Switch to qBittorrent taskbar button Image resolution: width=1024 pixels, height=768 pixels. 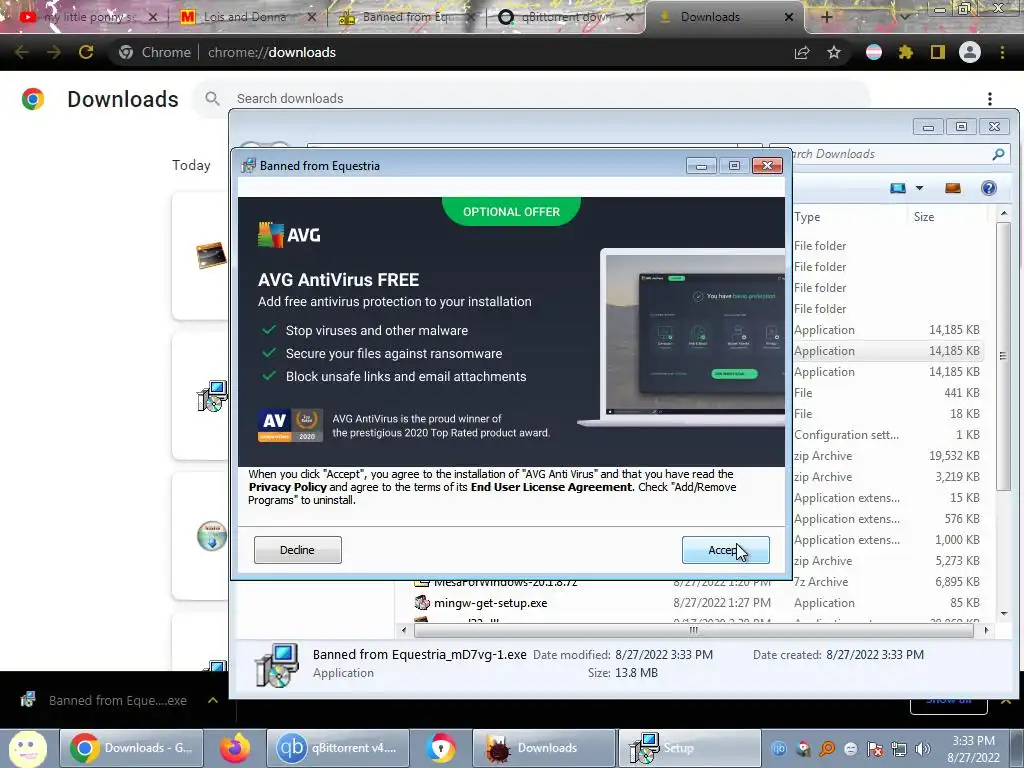tap(338, 748)
